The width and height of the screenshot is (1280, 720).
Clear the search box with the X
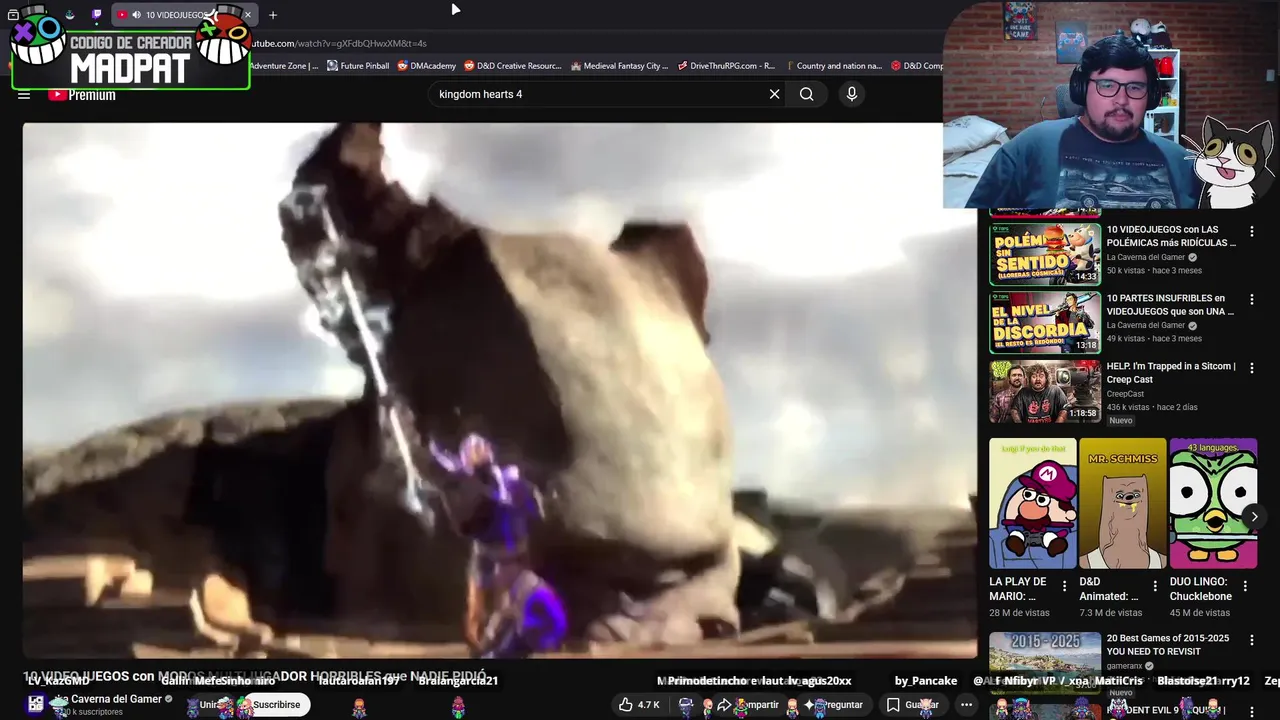point(774,94)
